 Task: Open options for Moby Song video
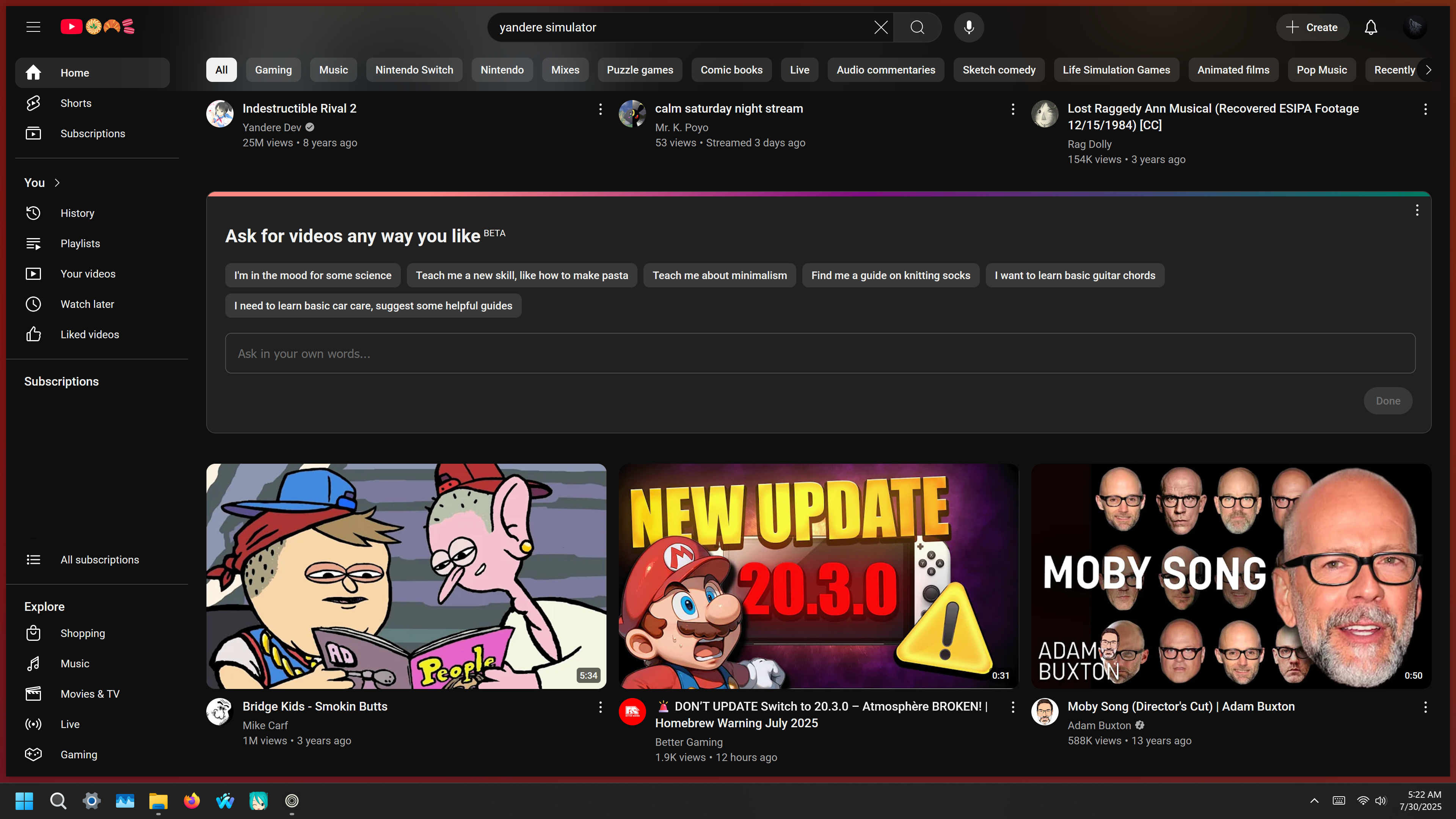pos(1426,707)
